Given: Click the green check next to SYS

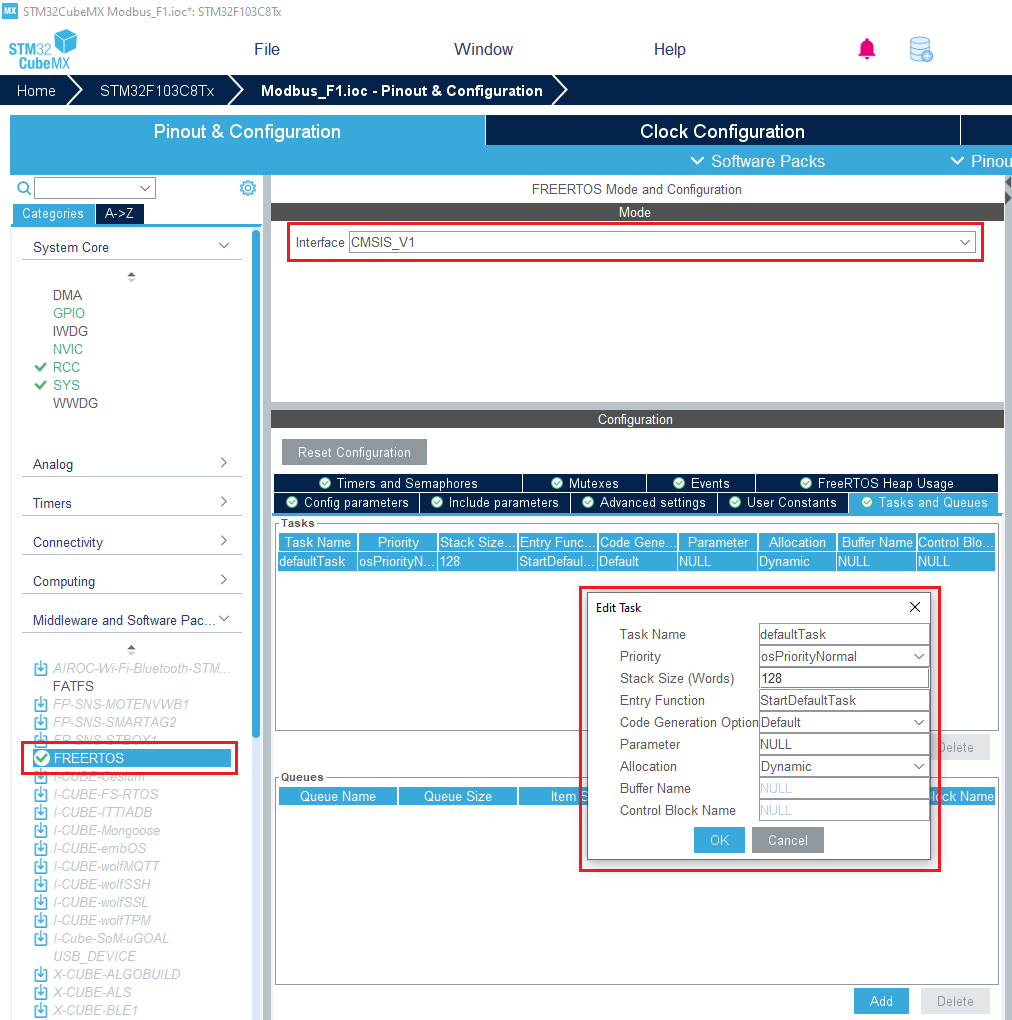Looking at the screenshot, I should point(40,385).
